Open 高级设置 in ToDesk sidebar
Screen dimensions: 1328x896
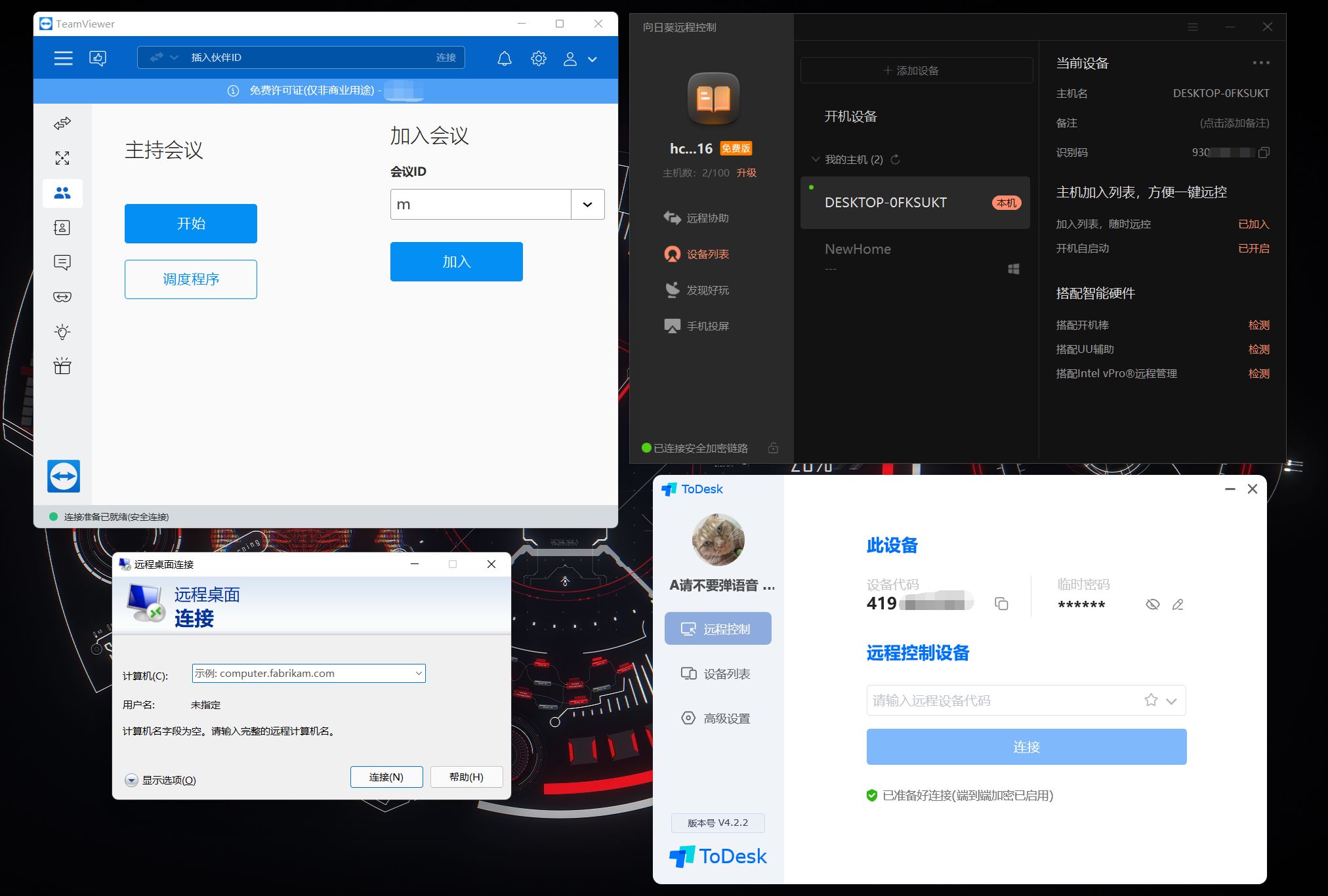click(717, 718)
